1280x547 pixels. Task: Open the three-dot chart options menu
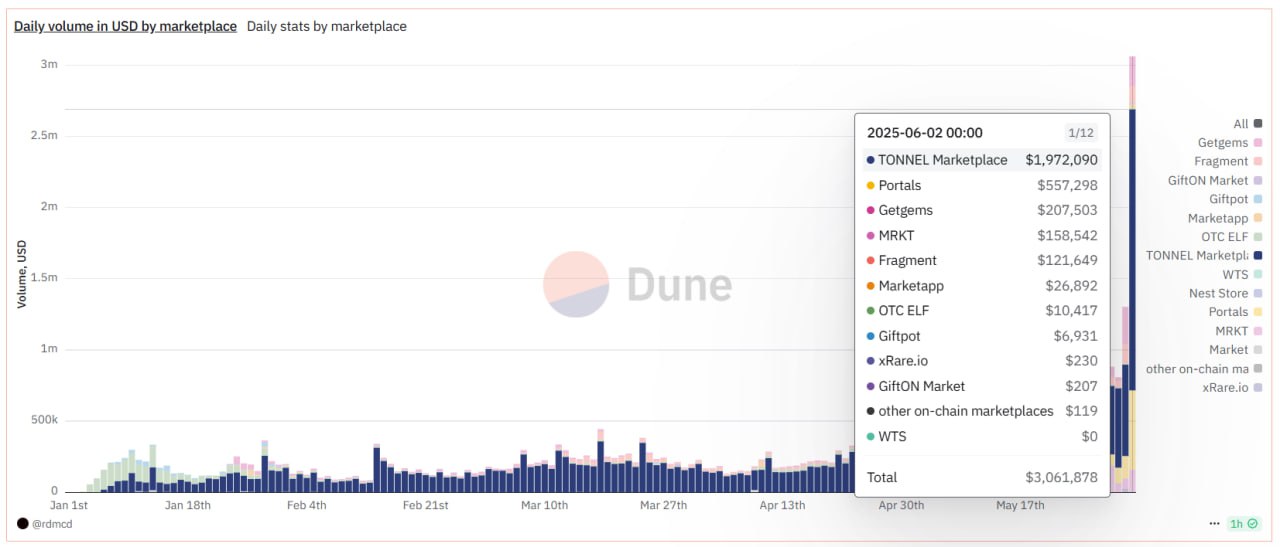(x=1214, y=523)
